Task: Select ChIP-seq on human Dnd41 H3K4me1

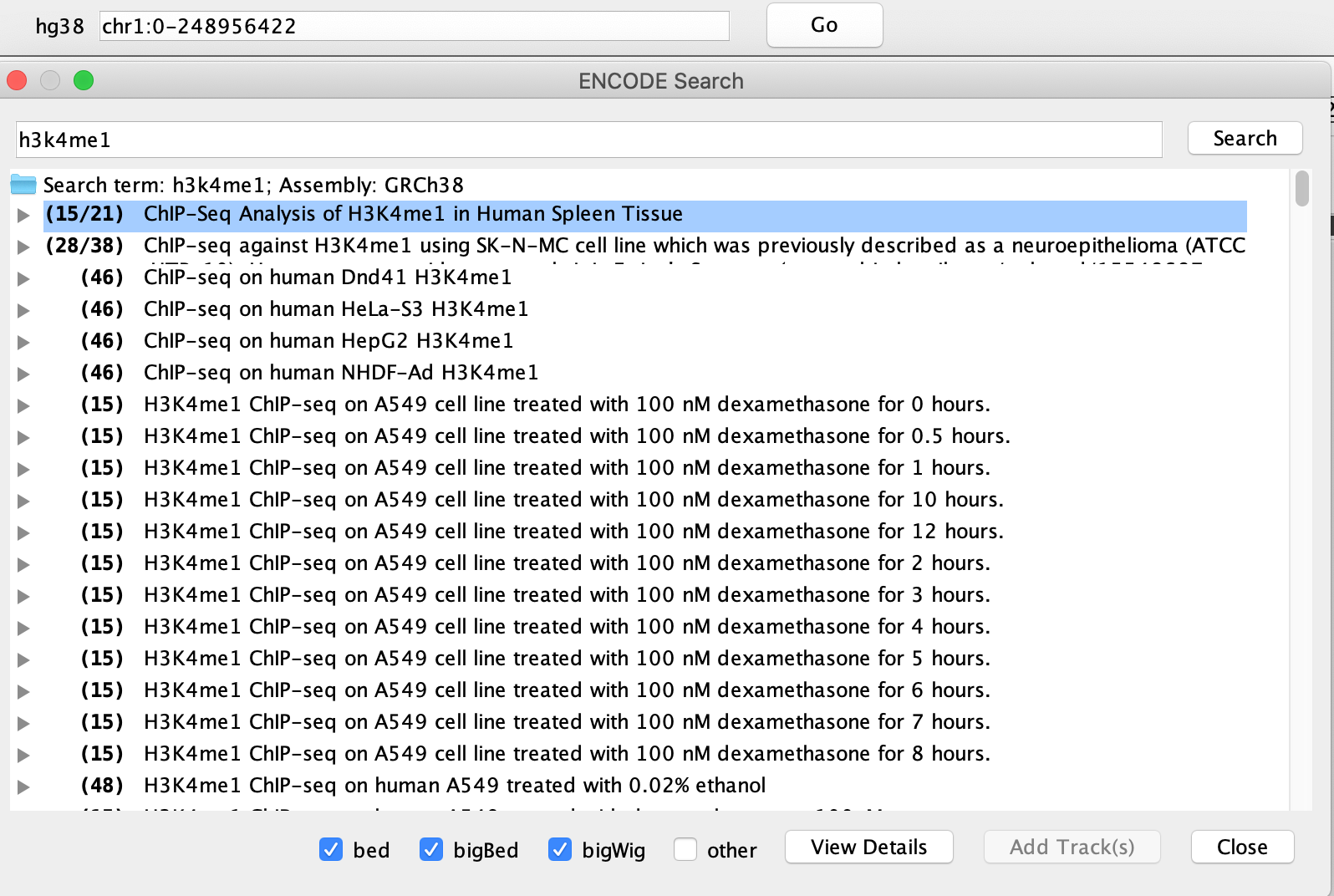Action: pyautogui.click(x=328, y=277)
